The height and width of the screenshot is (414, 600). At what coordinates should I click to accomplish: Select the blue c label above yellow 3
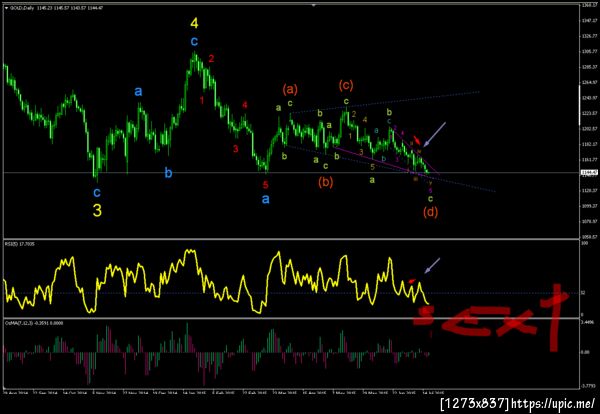(97, 192)
